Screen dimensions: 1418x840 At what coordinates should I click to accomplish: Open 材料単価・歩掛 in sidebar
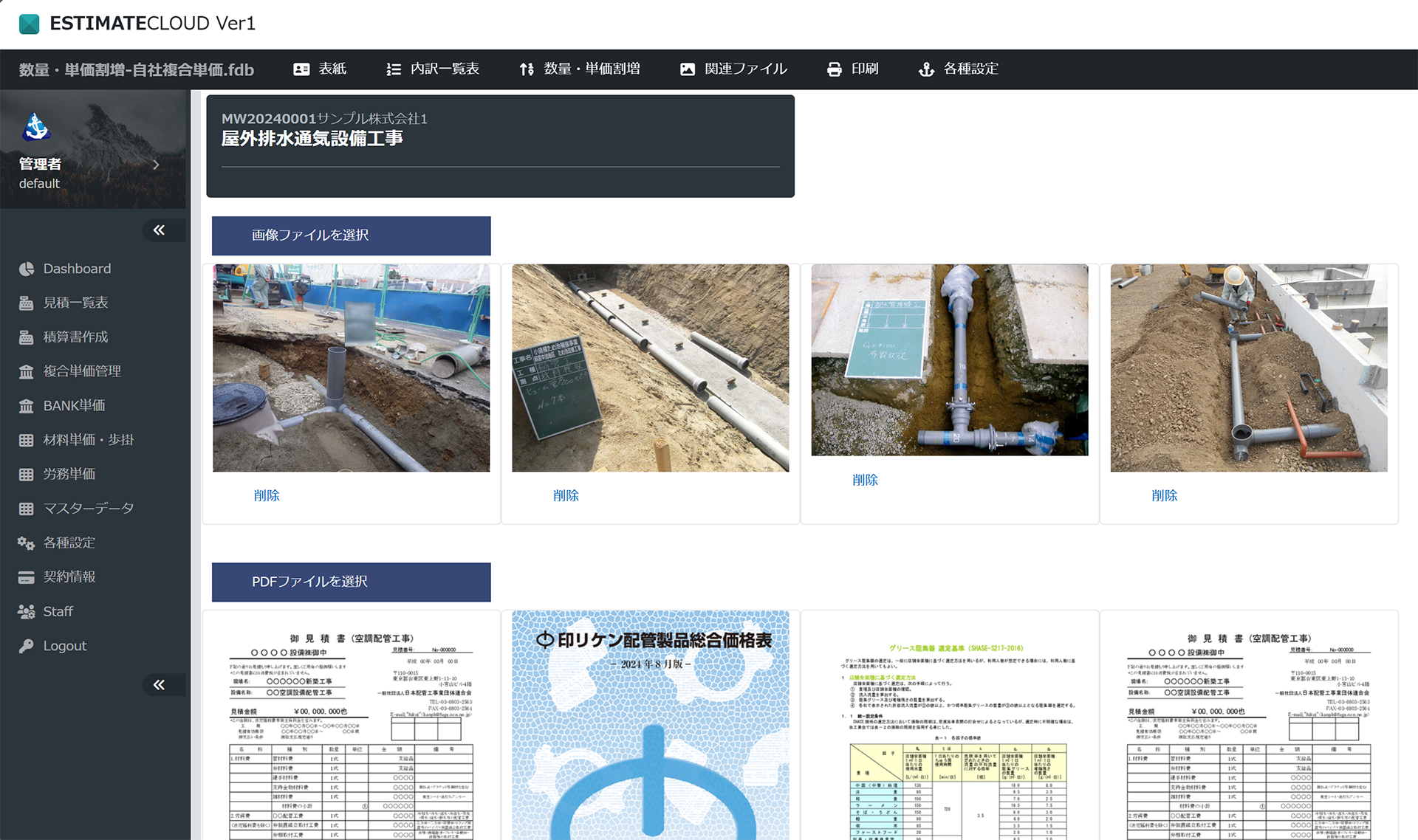pos(89,441)
